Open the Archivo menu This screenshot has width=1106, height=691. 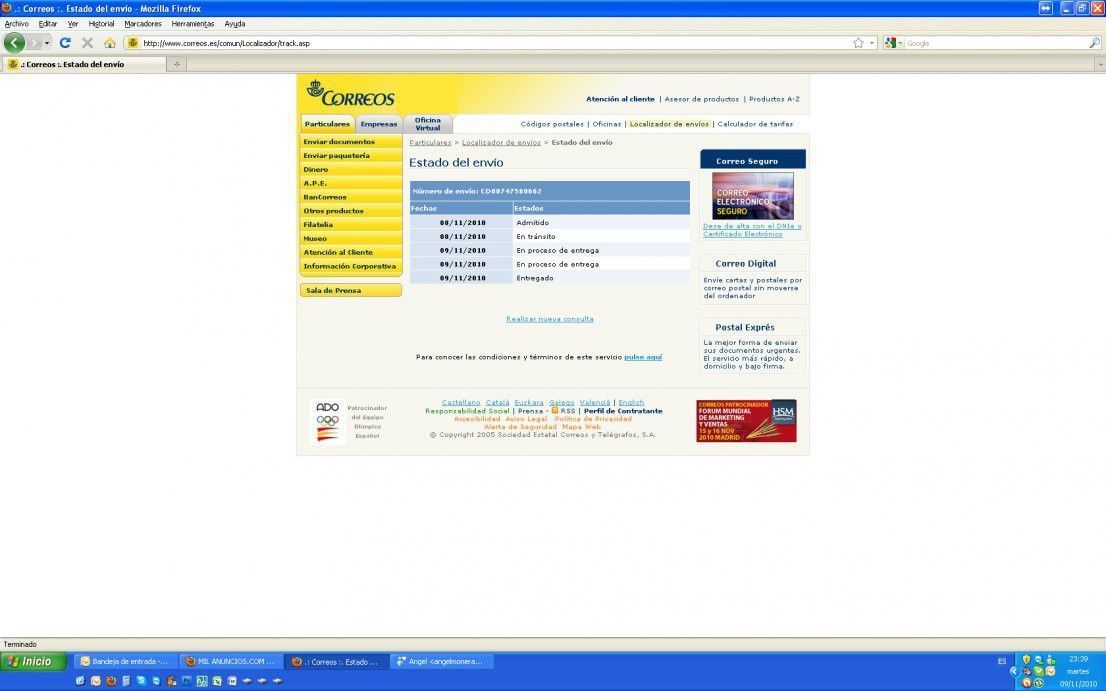click(x=17, y=24)
